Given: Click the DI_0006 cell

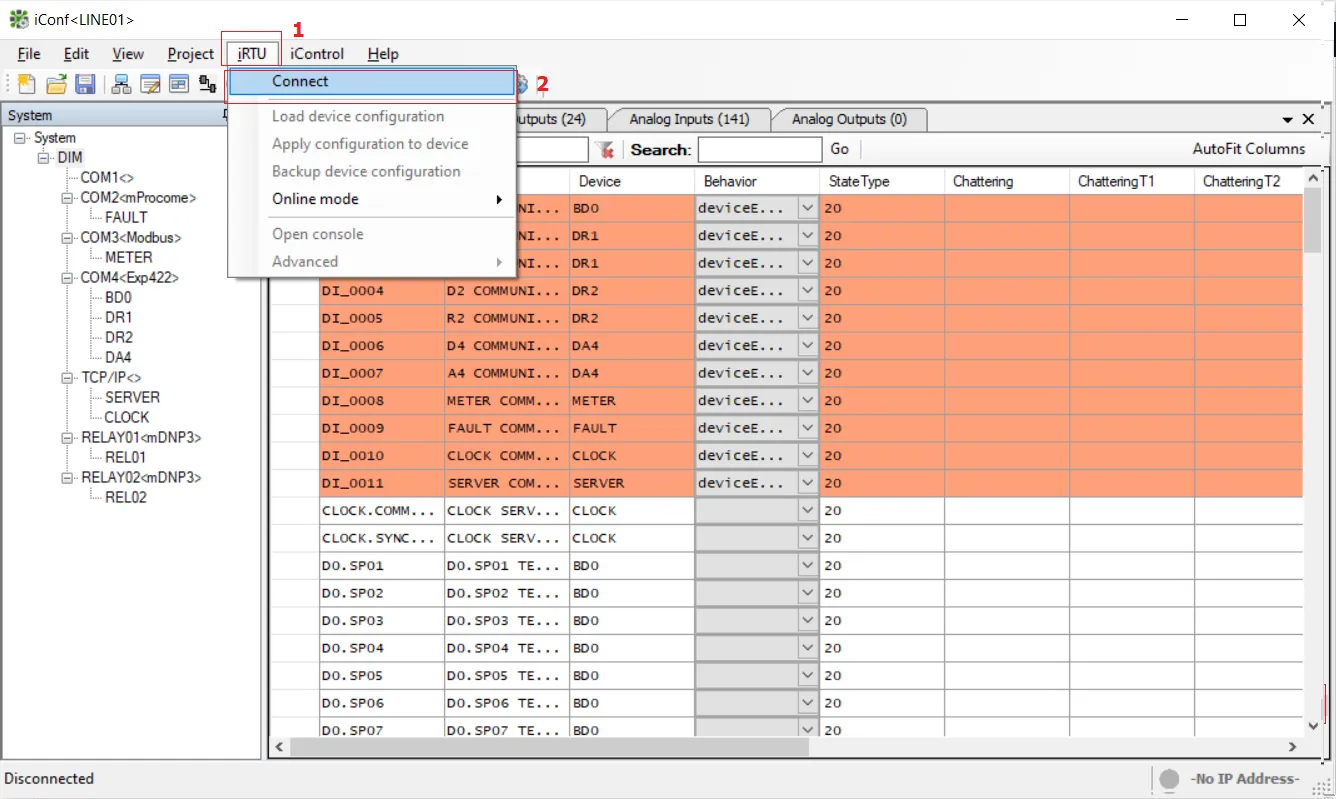Looking at the screenshot, I should (x=382, y=346).
